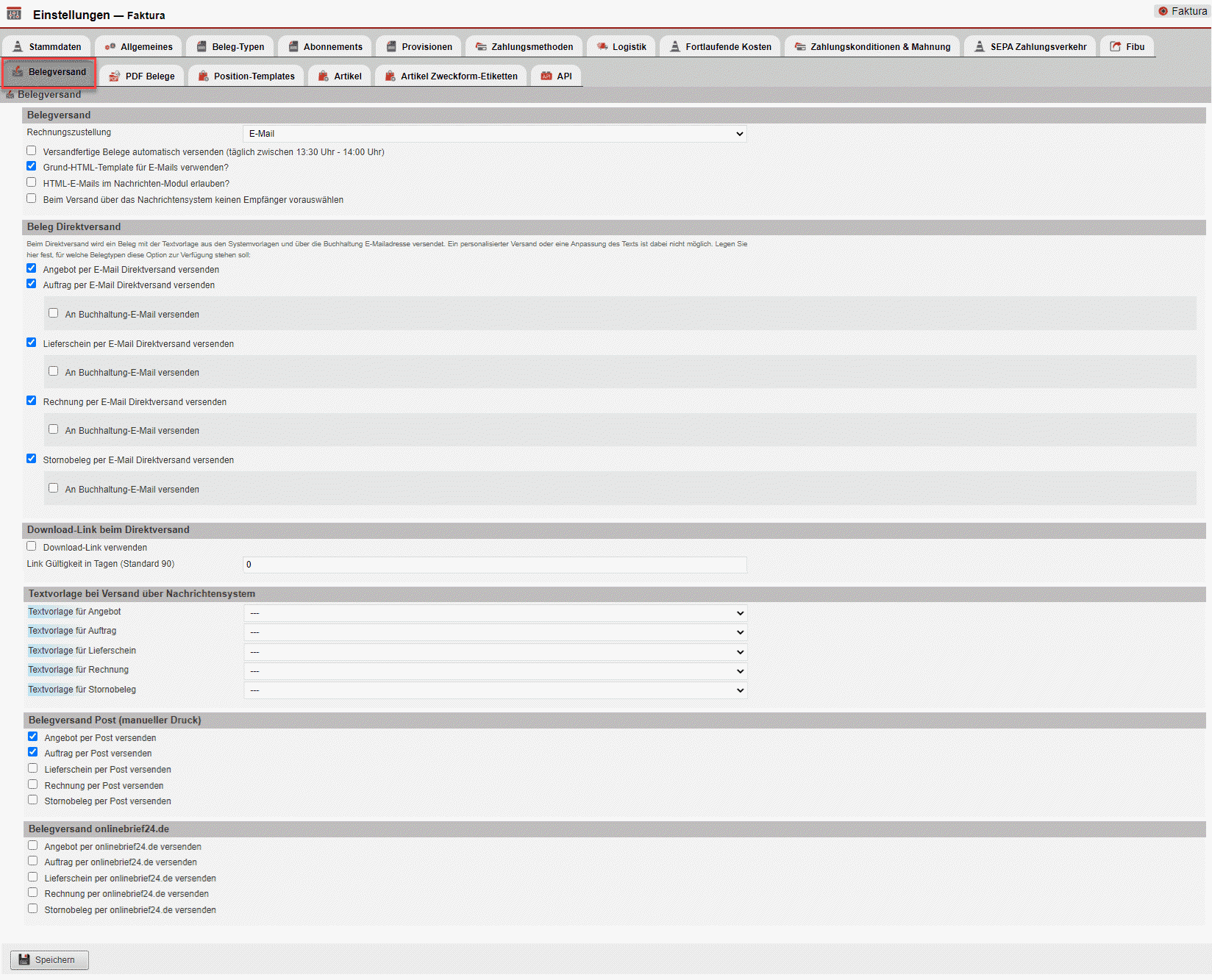Click the Faktura icon at top right
This screenshot has width=1212, height=980.
[1163, 11]
